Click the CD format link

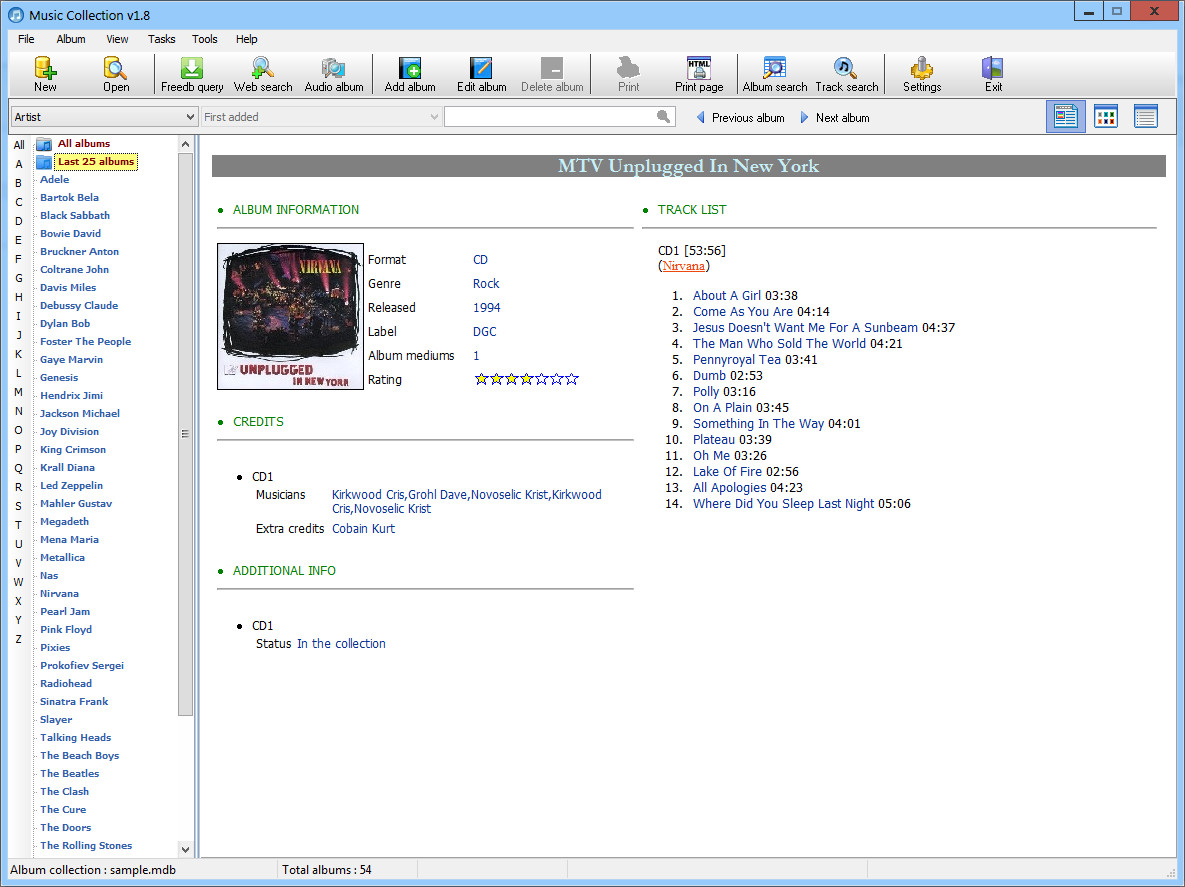click(481, 259)
